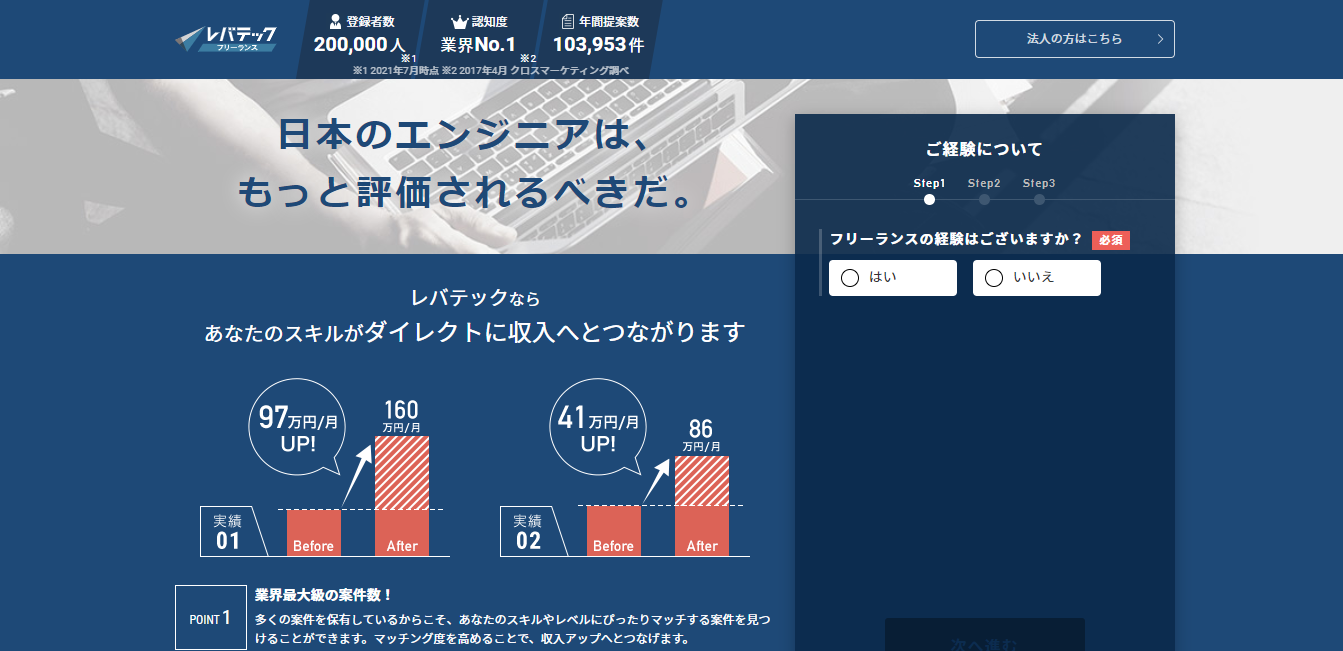
Task: Select the いいえ radio option
Action: pyautogui.click(x=994, y=278)
